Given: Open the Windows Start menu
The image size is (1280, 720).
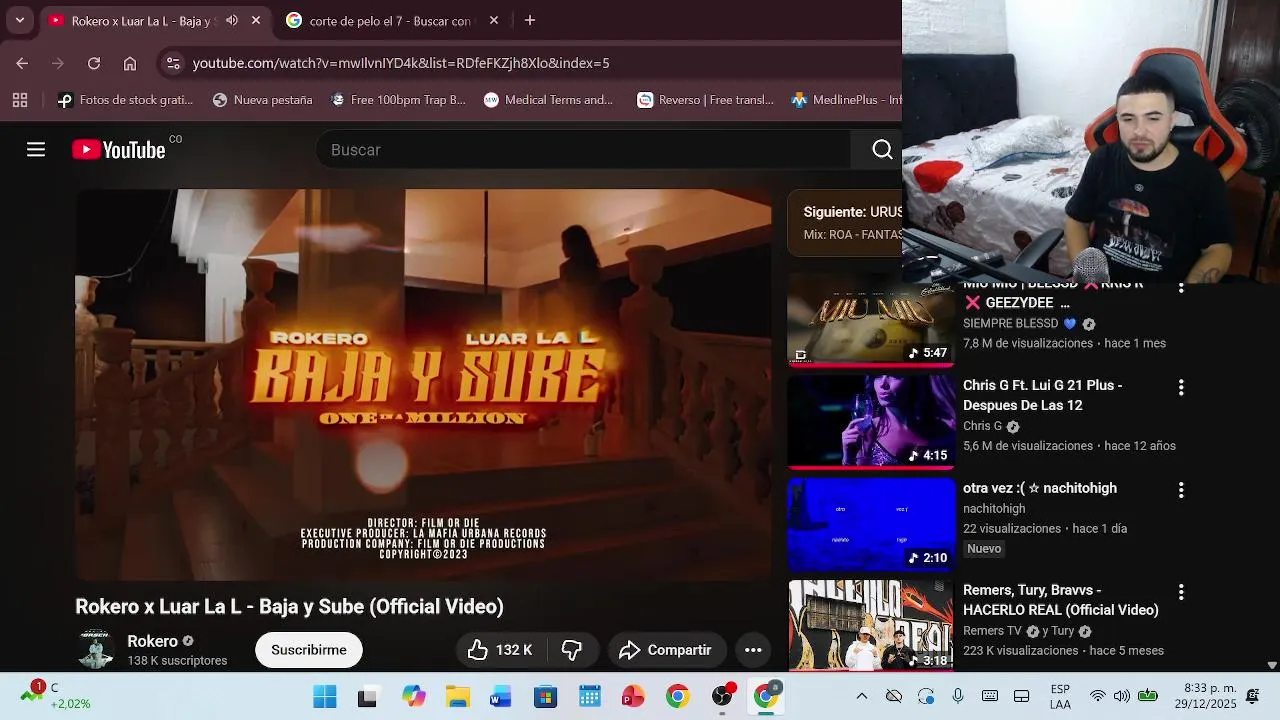Looking at the screenshot, I should (325, 697).
